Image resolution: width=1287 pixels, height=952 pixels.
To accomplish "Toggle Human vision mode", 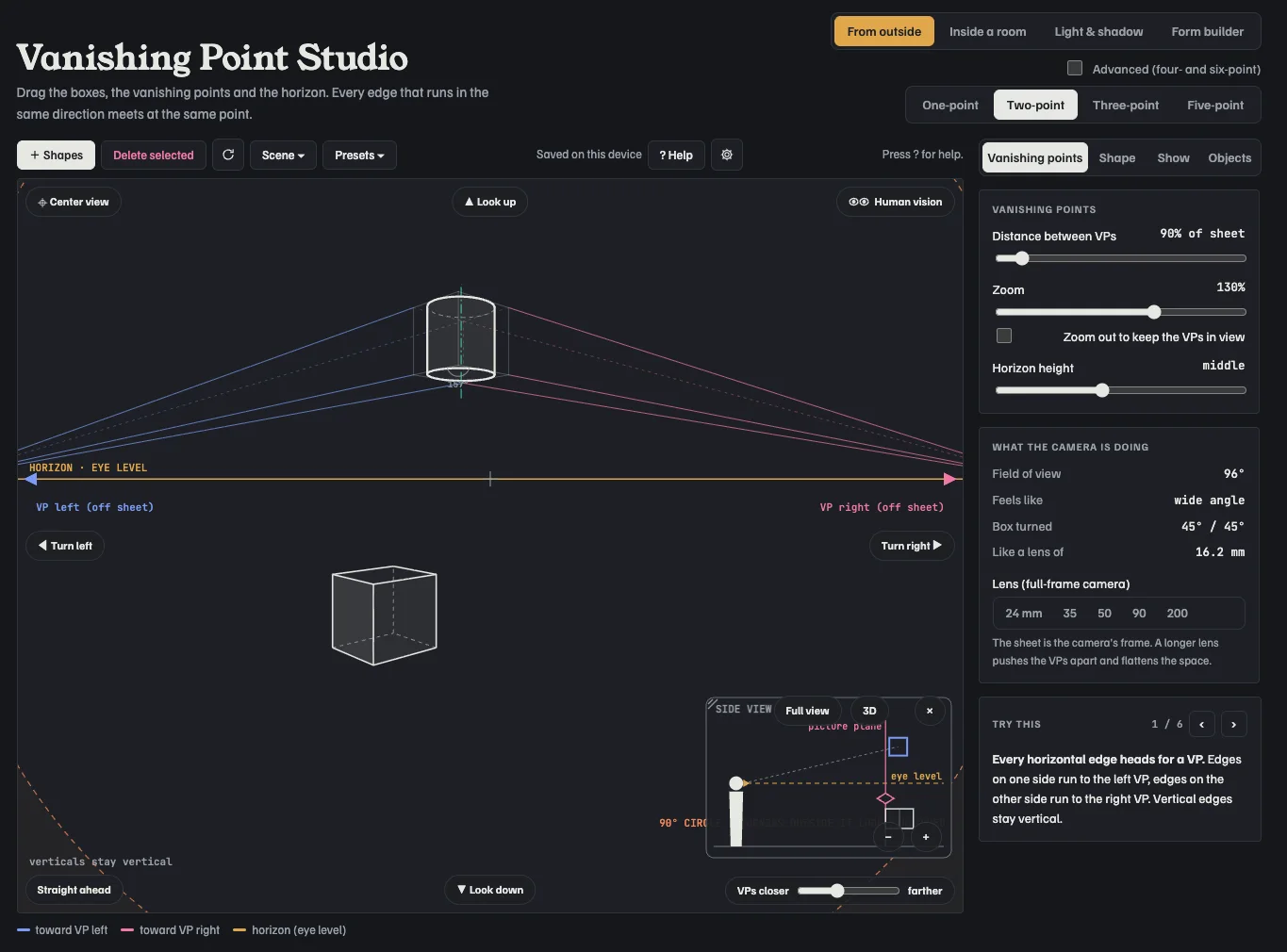I will (x=896, y=202).
